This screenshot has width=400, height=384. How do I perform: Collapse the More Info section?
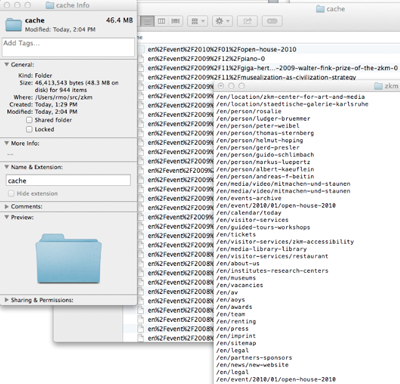6,143
